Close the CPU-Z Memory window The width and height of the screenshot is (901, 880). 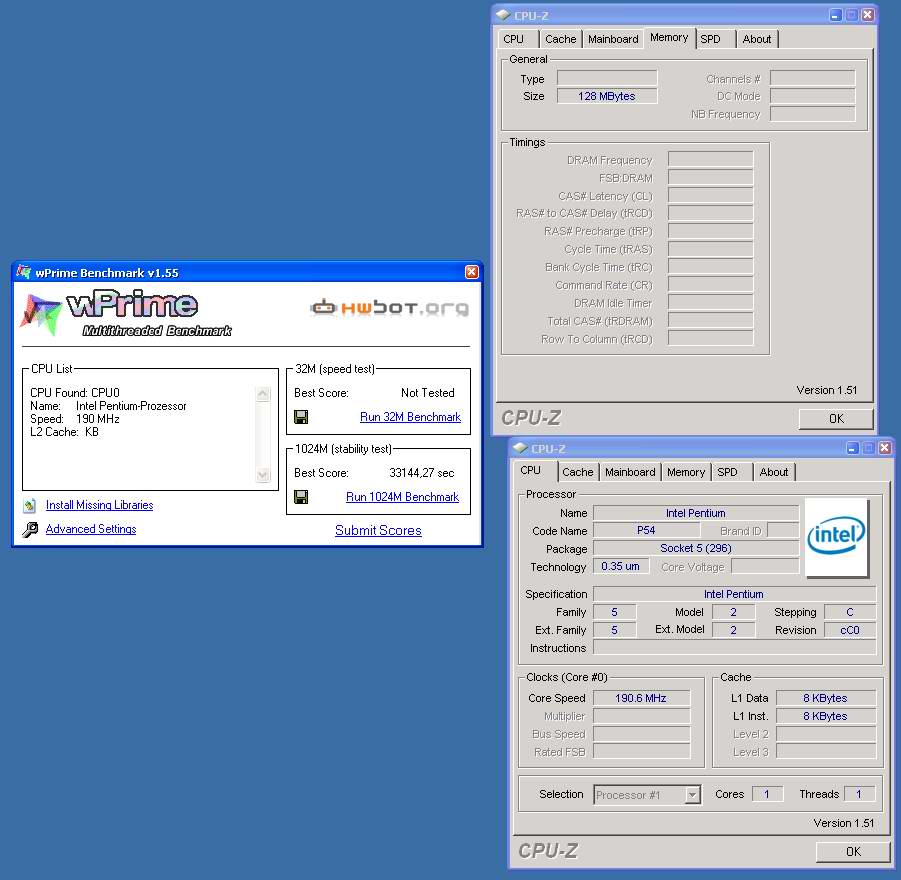pyautogui.click(x=868, y=16)
